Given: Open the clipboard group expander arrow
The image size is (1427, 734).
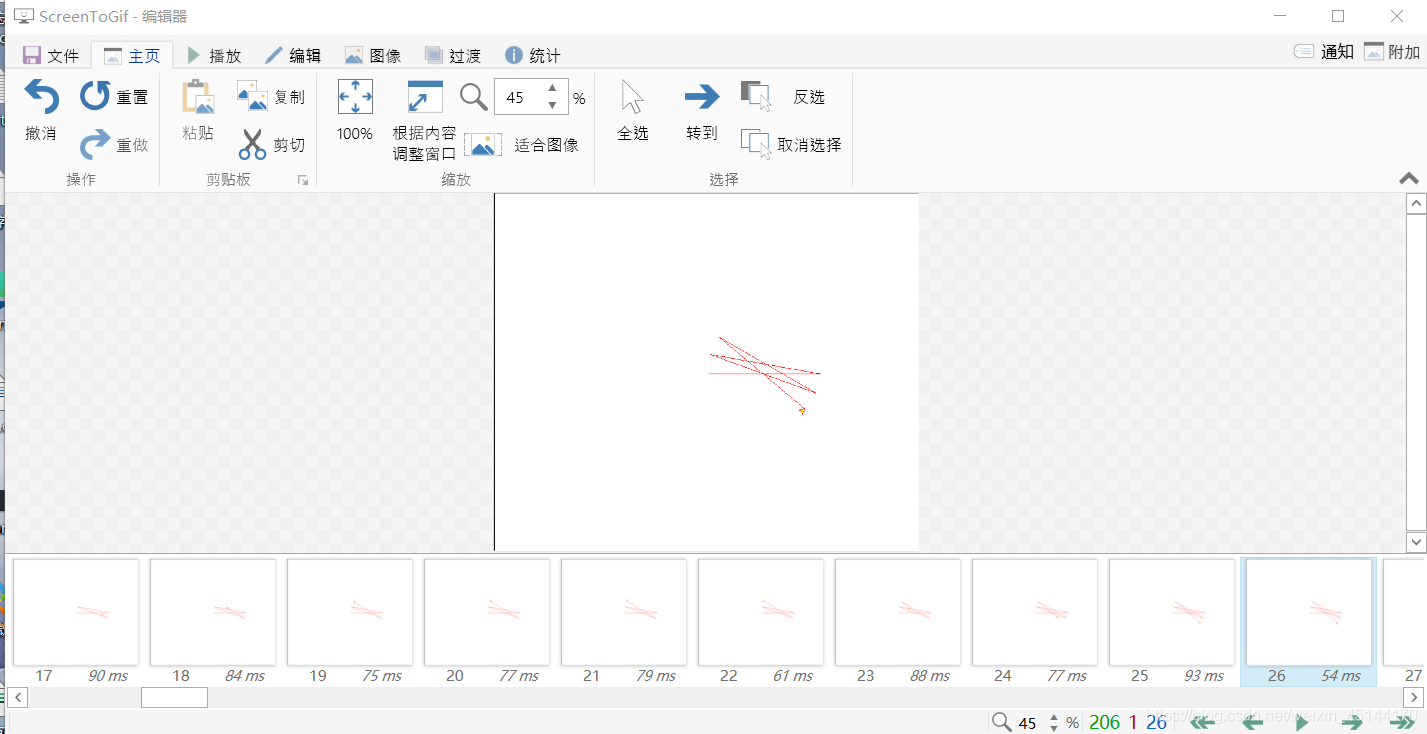Looking at the screenshot, I should [x=303, y=178].
